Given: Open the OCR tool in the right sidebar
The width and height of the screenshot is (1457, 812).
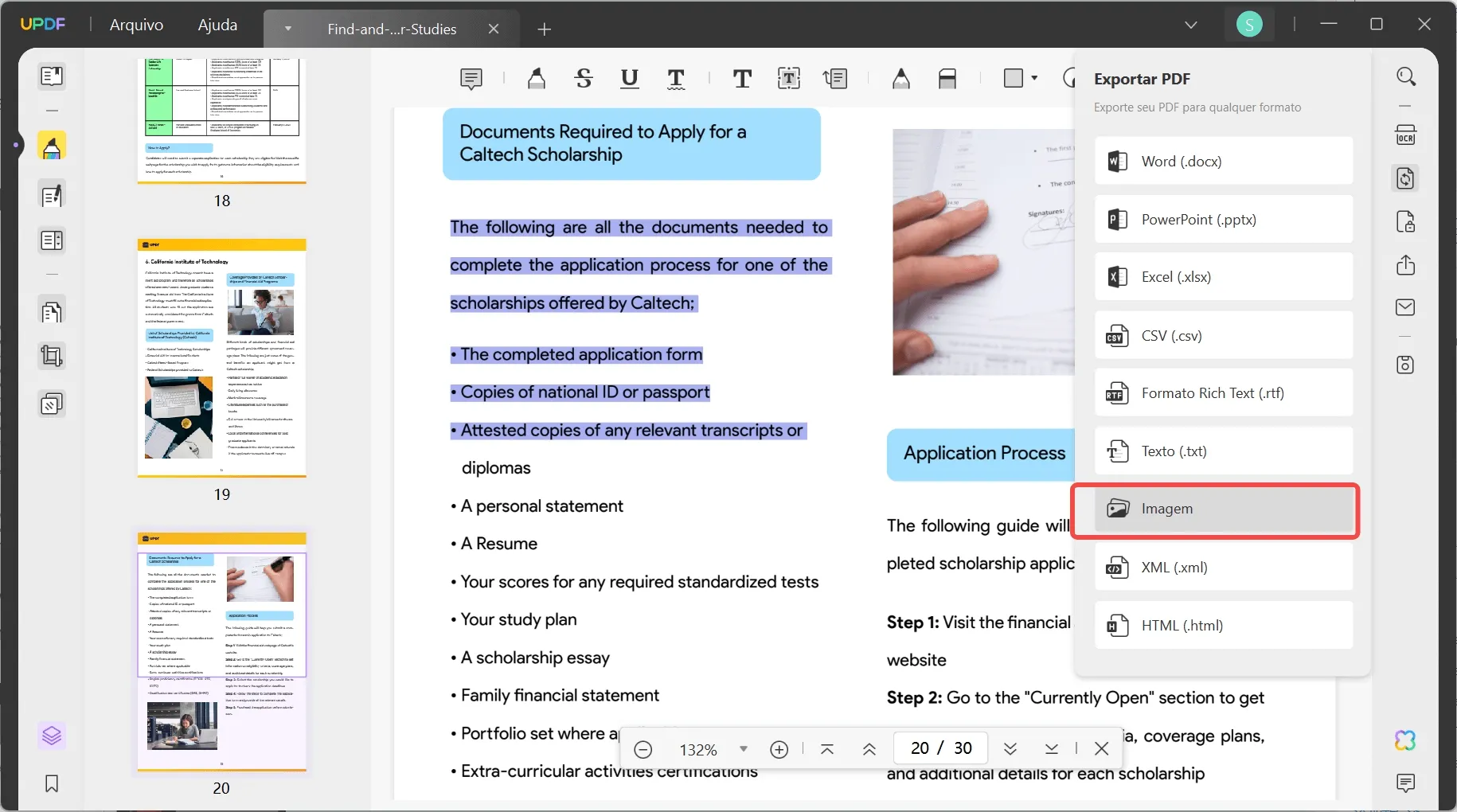Looking at the screenshot, I should point(1406,135).
